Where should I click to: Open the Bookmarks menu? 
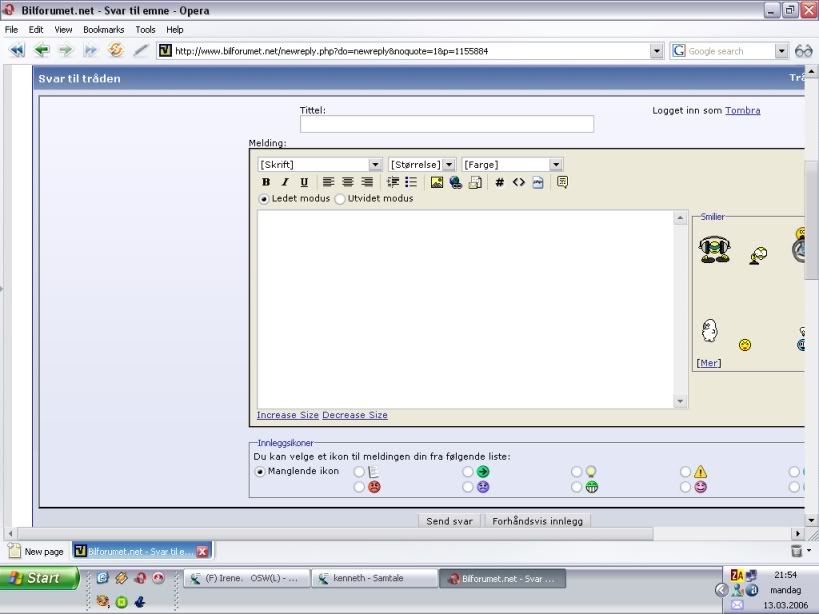click(x=104, y=30)
